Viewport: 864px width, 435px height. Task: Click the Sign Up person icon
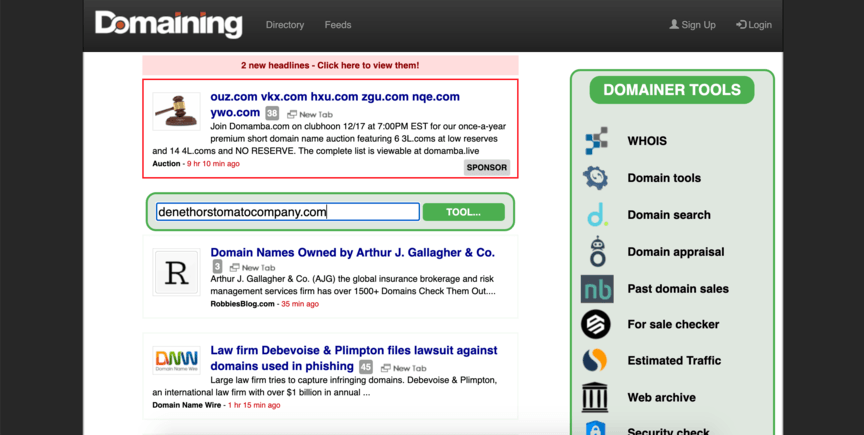[674, 24]
